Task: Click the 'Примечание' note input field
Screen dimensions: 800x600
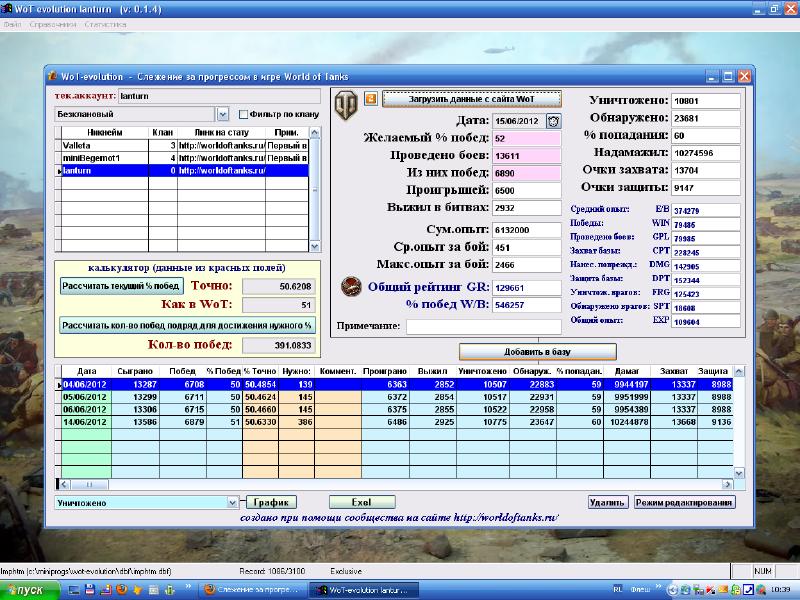Action: point(484,327)
